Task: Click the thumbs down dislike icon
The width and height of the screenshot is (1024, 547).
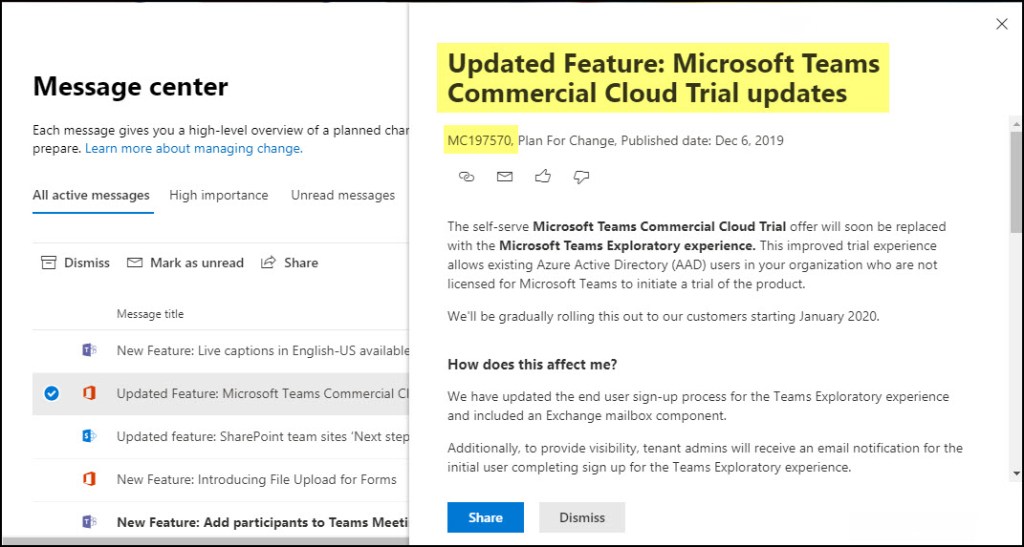Action: click(x=581, y=177)
